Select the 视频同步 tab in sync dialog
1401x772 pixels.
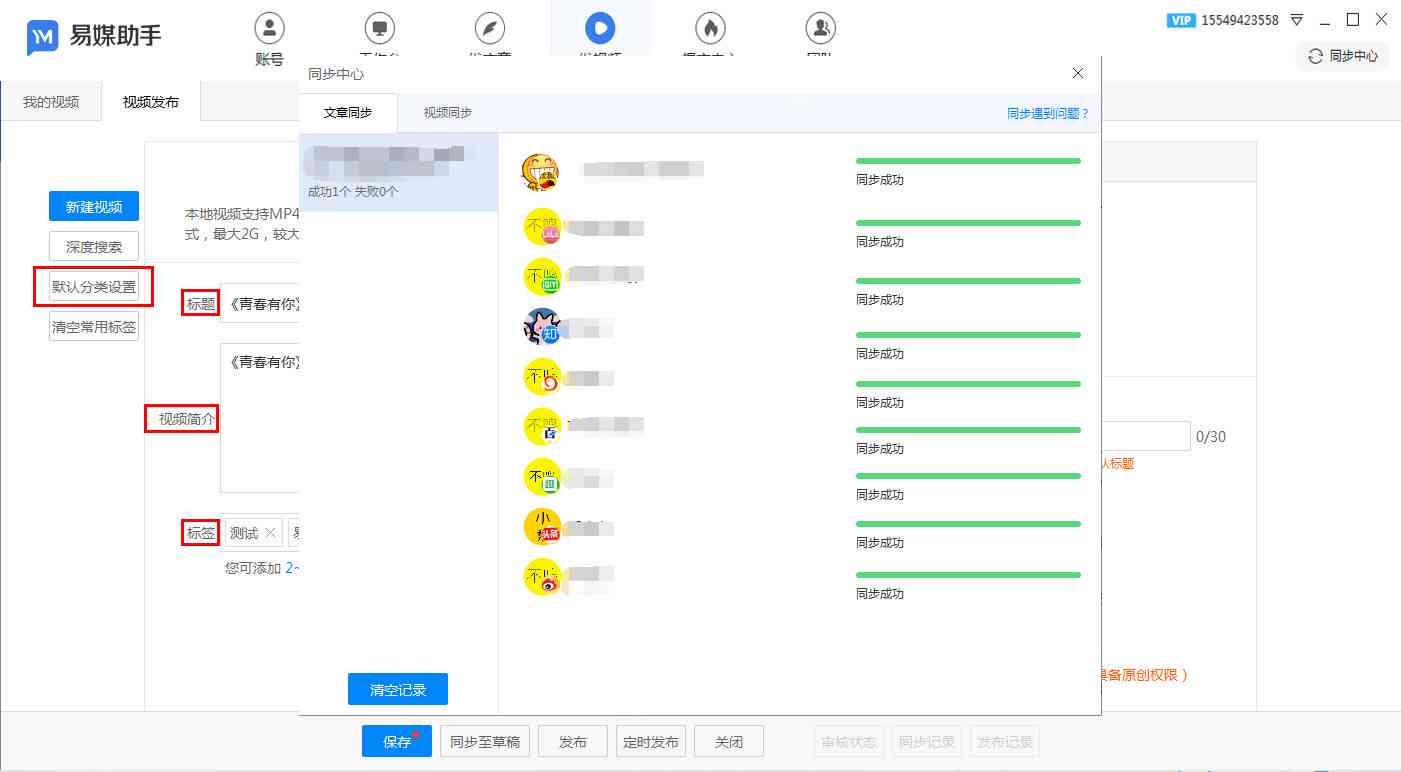click(x=448, y=113)
